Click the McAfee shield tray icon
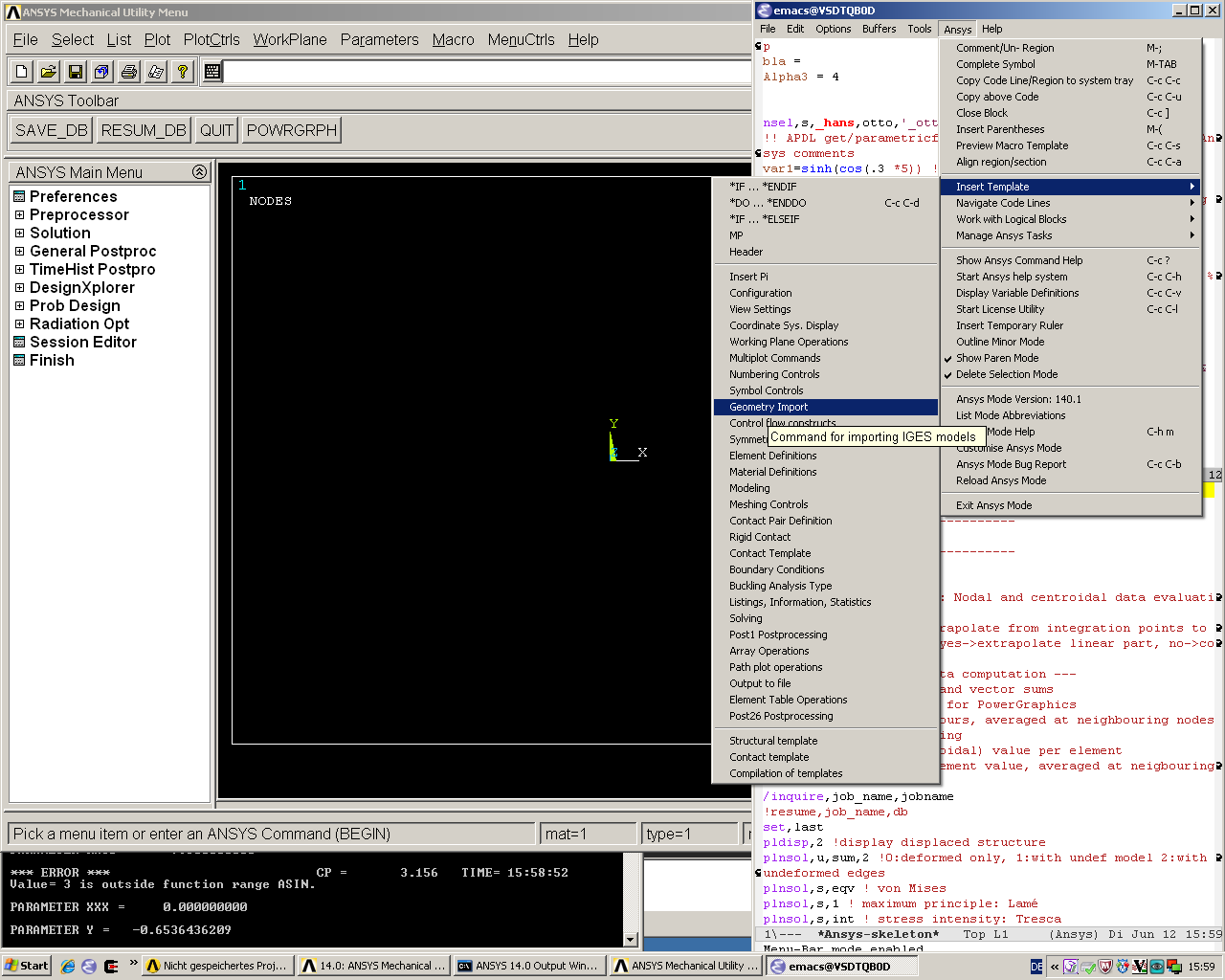Image resolution: width=1225 pixels, height=980 pixels. coord(1105,967)
